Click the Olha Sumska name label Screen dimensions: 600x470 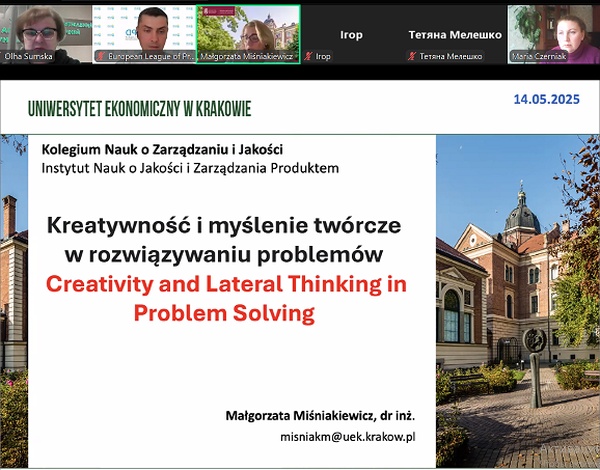28,57
